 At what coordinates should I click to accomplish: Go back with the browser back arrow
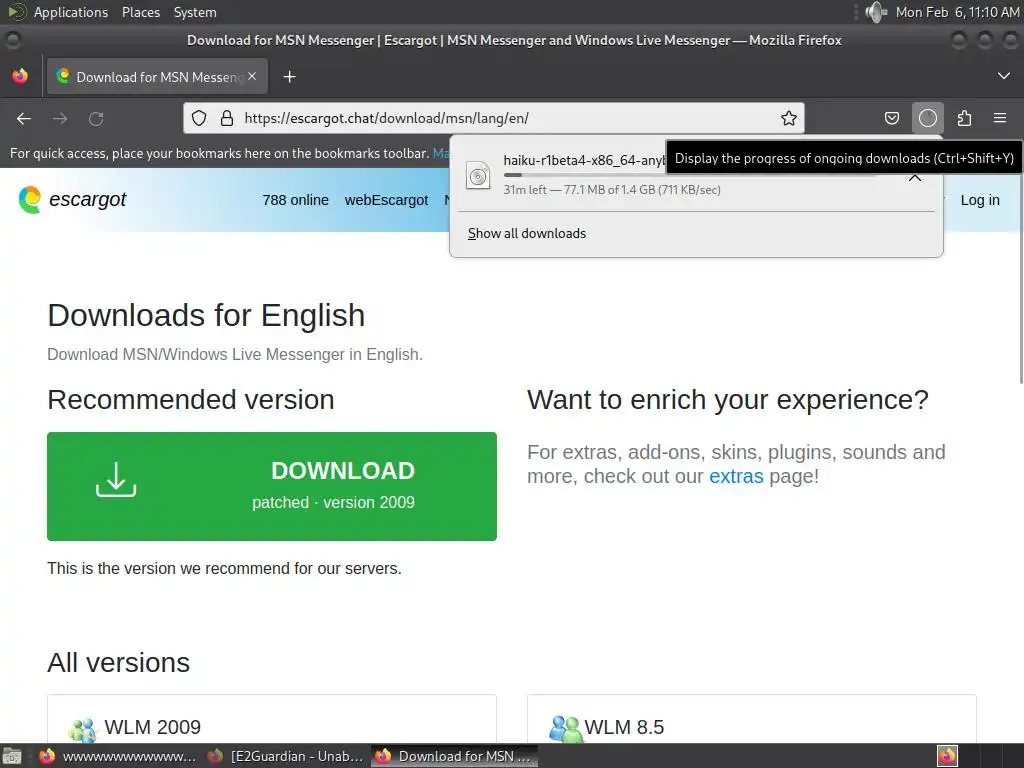(24, 118)
